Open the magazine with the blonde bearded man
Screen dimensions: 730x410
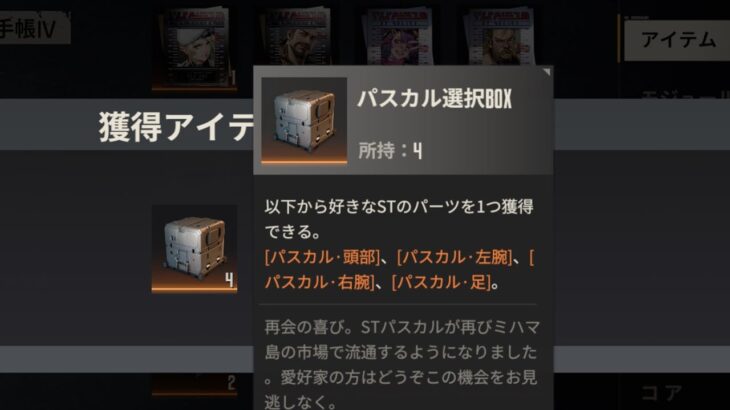click(x=499, y=36)
